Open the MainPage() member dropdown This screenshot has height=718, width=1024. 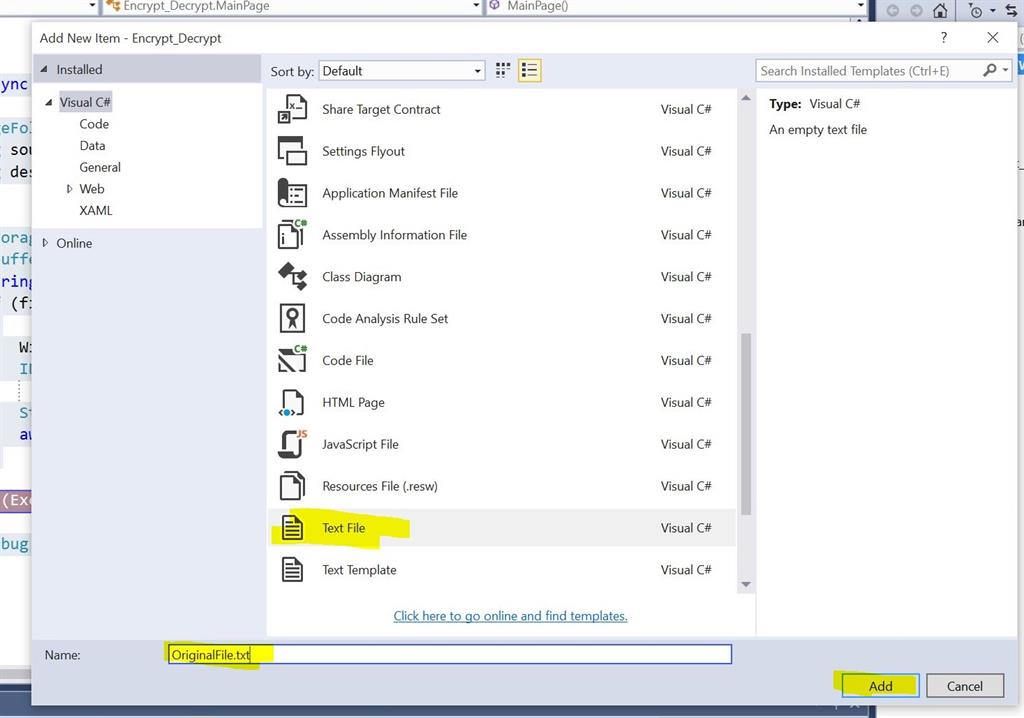coord(861,6)
